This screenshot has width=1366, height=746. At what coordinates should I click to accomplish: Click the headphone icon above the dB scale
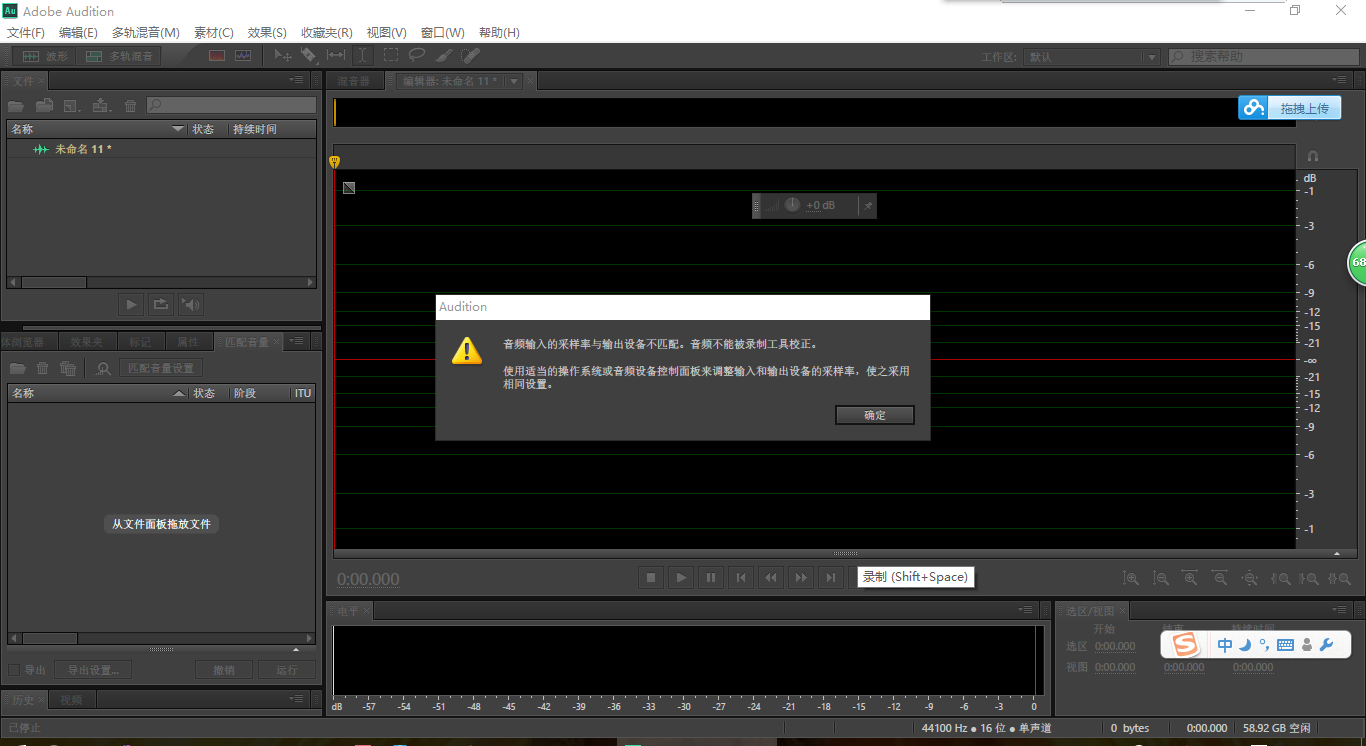[1313, 156]
